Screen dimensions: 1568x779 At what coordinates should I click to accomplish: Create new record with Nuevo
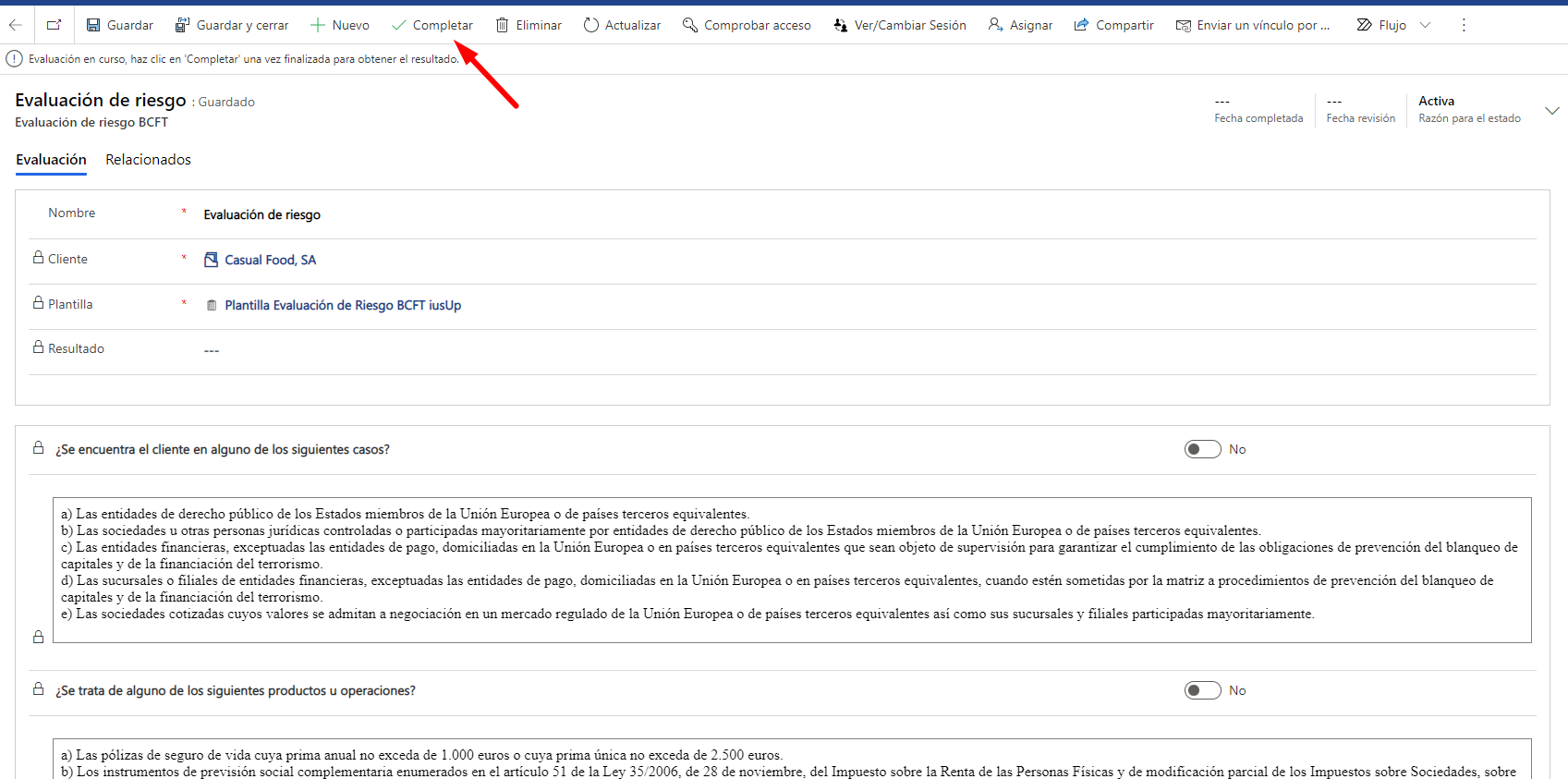[339, 25]
